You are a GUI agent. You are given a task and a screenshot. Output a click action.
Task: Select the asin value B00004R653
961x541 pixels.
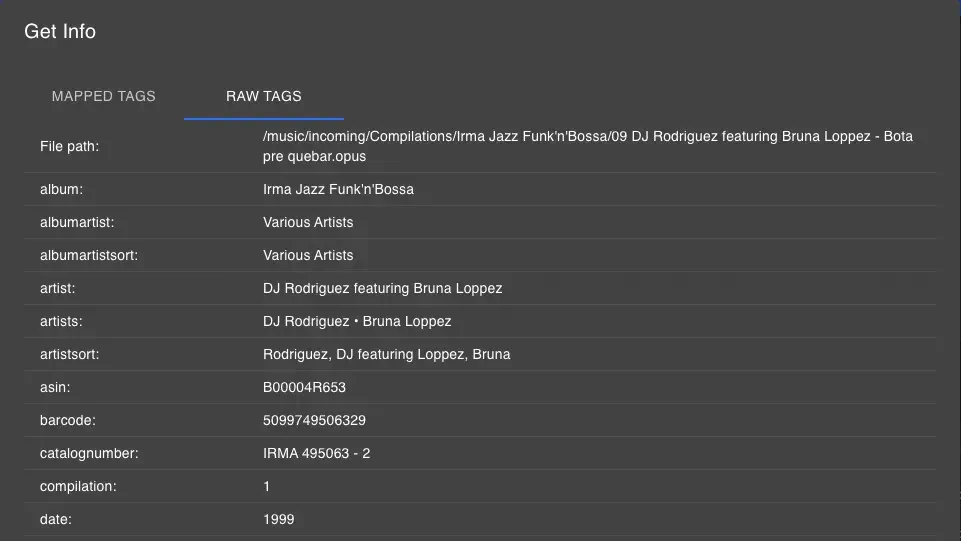304,387
